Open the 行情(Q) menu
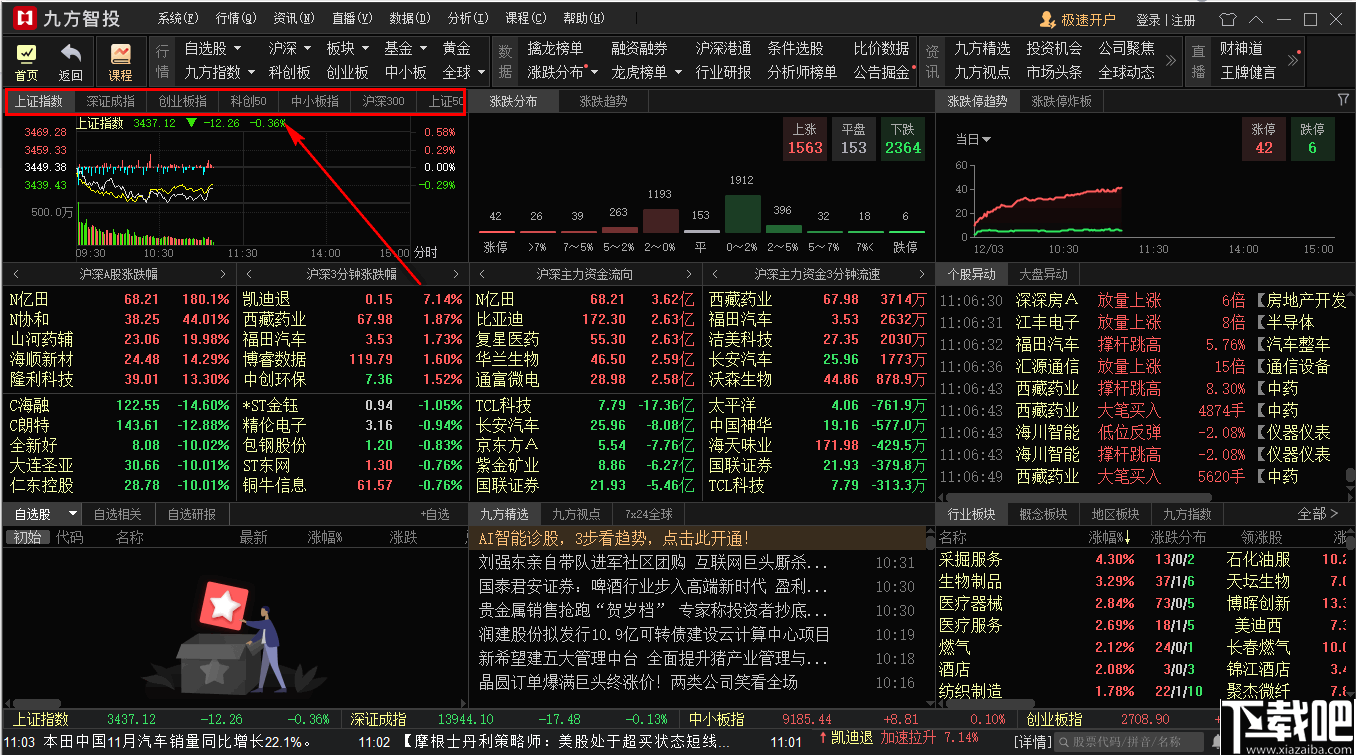Viewport: 1356px width, 755px height. tap(236, 19)
